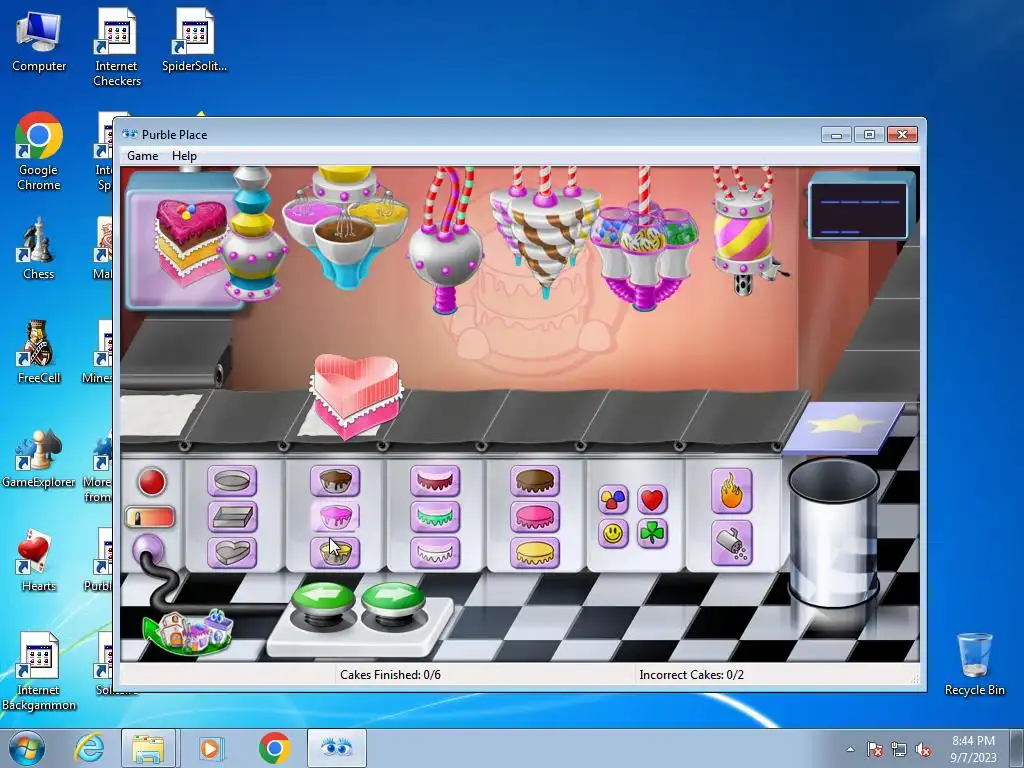View the target cake order picture

click(185, 240)
